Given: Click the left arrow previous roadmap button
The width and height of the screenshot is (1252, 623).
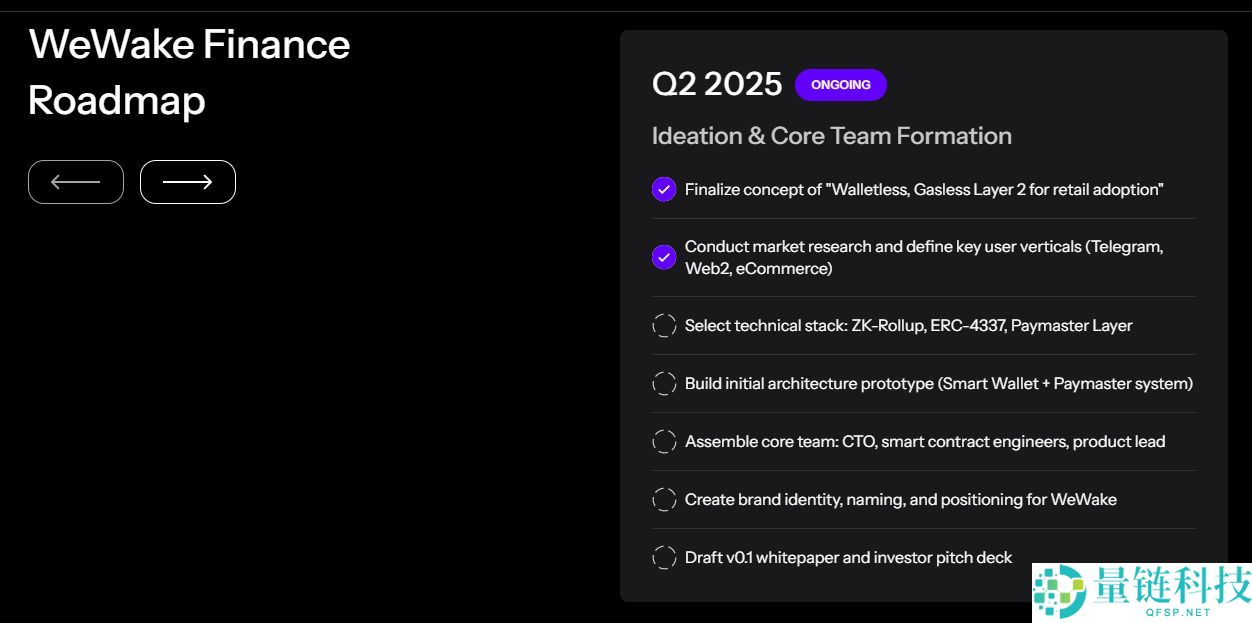Looking at the screenshot, I should click(76, 182).
